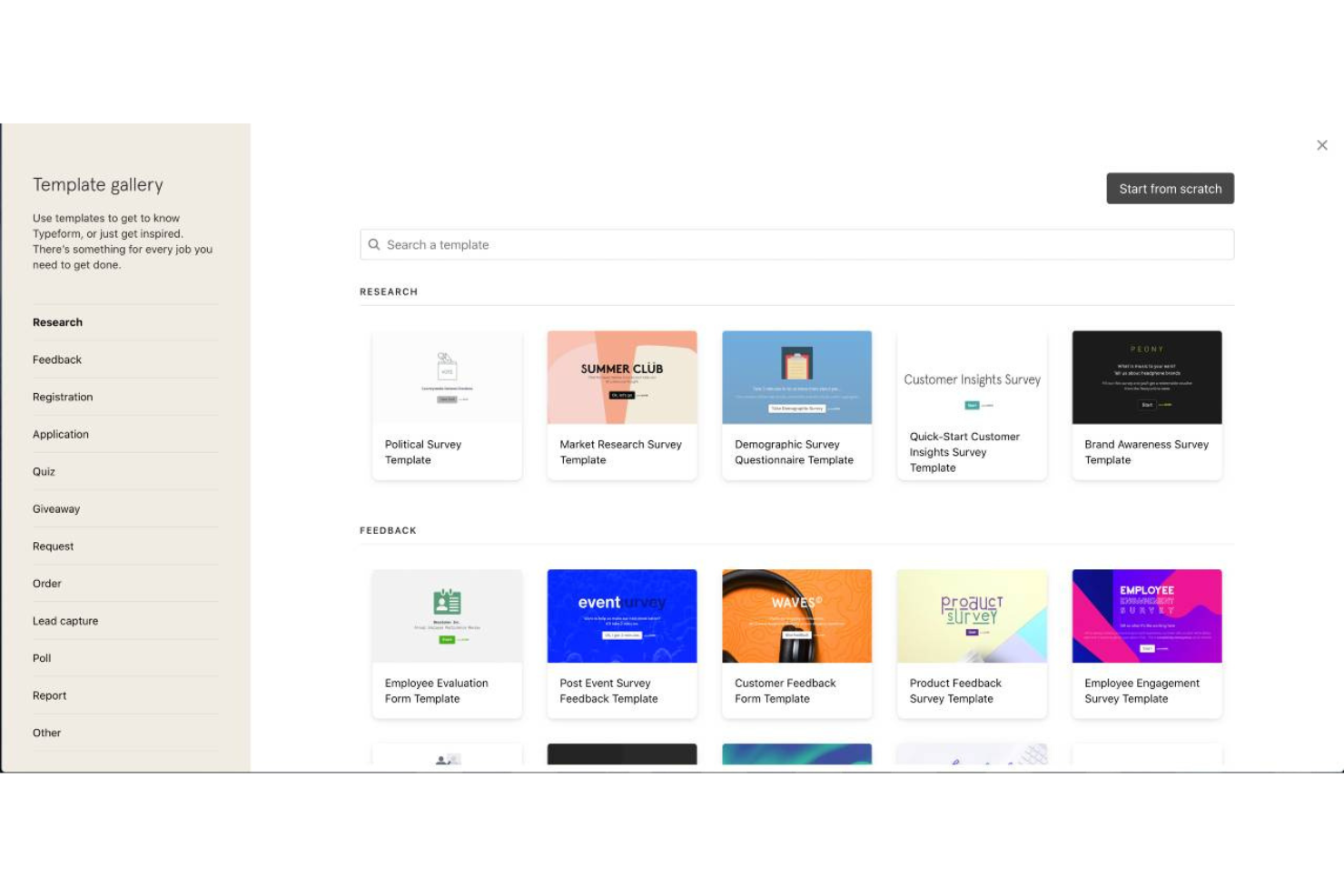Screen dimensions: 1344x896
Task: Open the Customer Insights Survey thumbnail
Action: (x=972, y=377)
